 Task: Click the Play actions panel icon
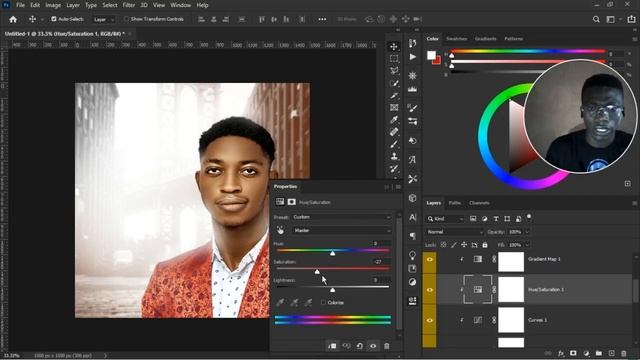(413, 57)
